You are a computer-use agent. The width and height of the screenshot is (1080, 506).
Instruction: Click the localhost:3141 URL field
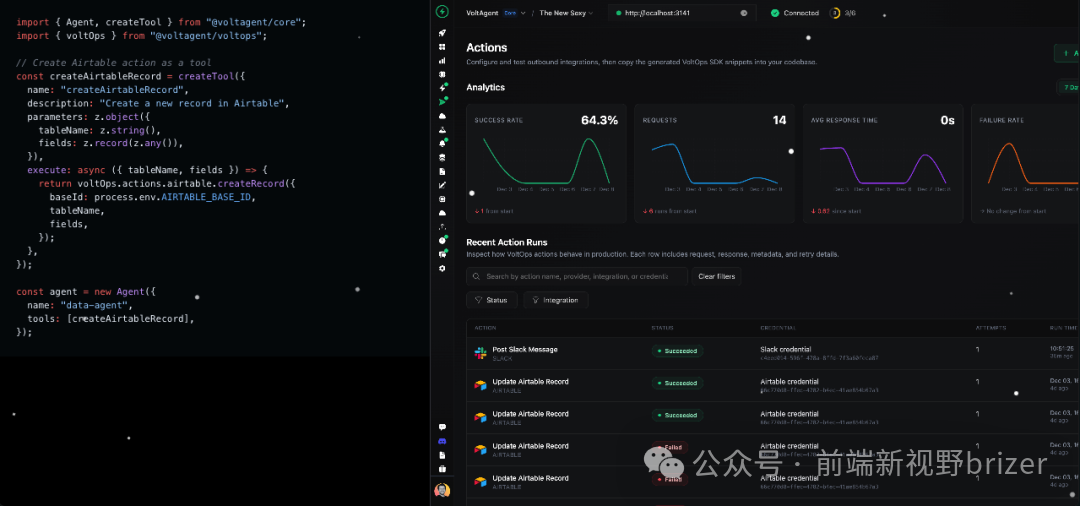coord(680,13)
